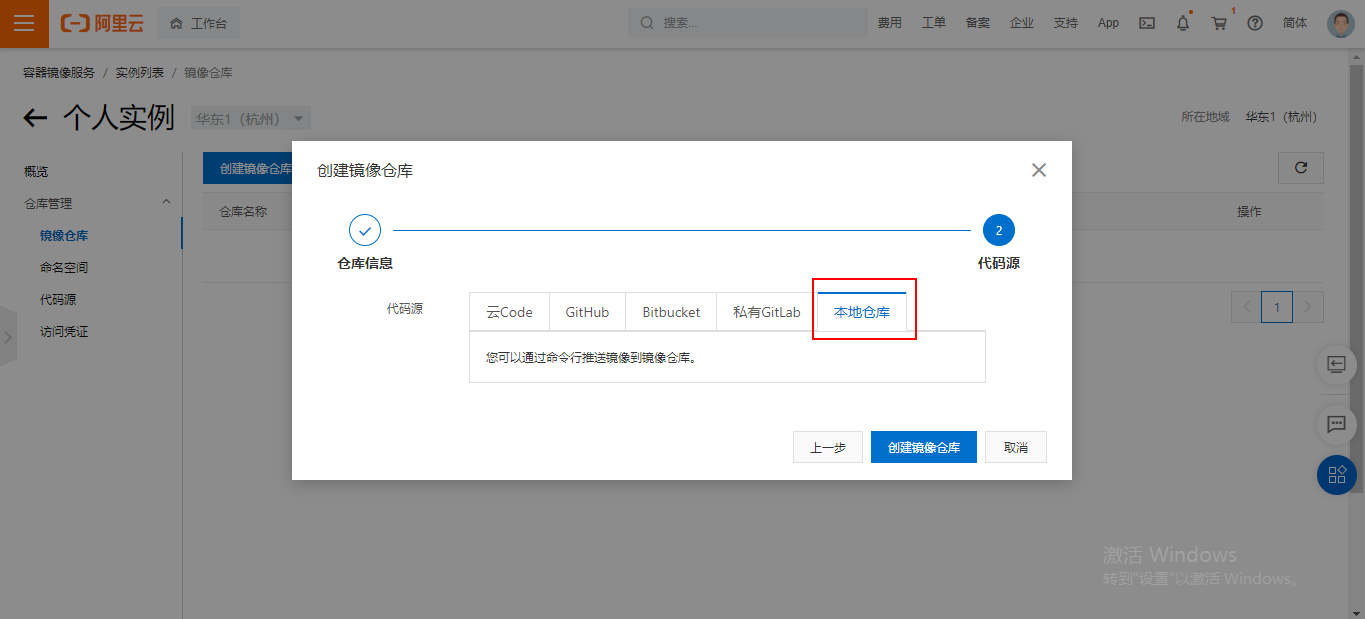The height and width of the screenshot is (619, 1365).
Task: Select the 私有GitLab tab
Action: click(767, 312)
